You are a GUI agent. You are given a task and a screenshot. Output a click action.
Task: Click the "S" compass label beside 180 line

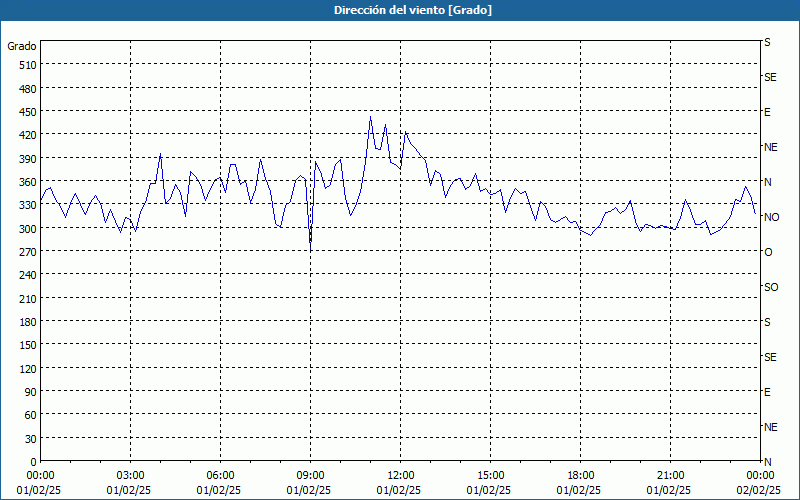(x=767, y=322)
